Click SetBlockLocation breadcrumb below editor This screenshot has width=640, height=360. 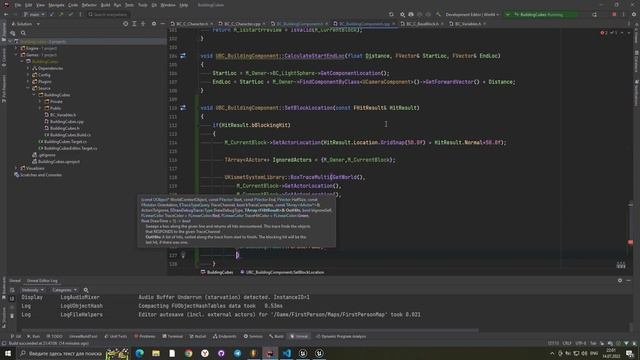click(282, 272)
